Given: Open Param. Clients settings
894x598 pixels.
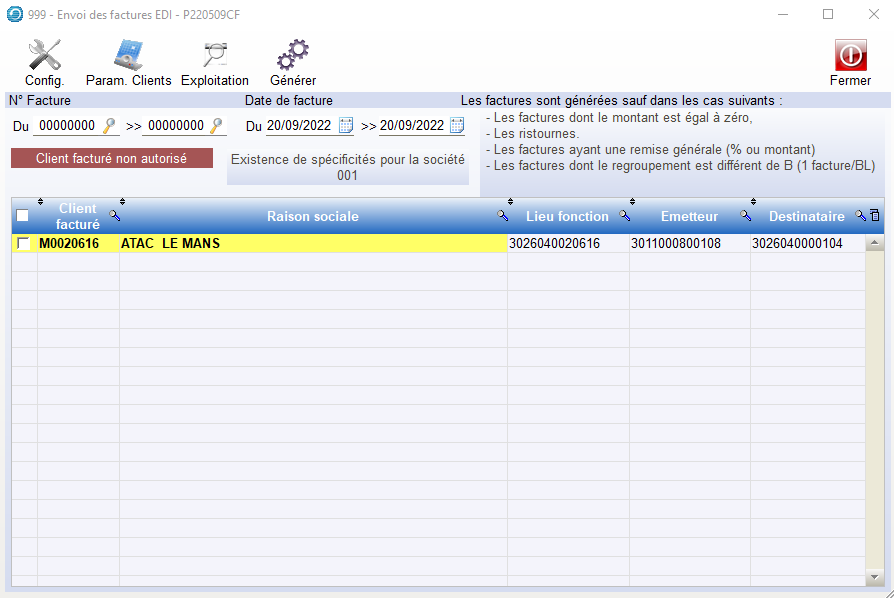Looking at the screenshot, I should pos(128,55).
